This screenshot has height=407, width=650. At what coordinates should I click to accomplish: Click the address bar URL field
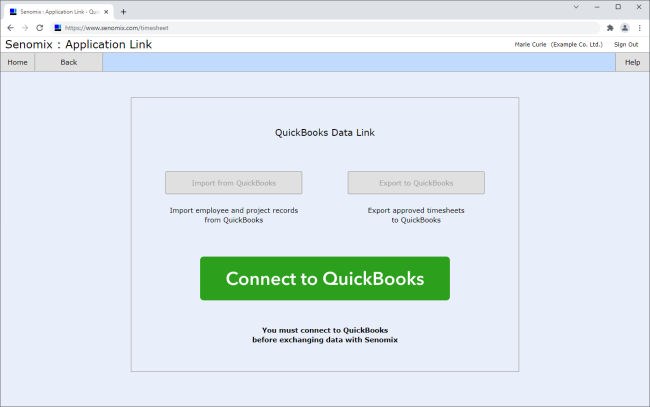(325, 28)
